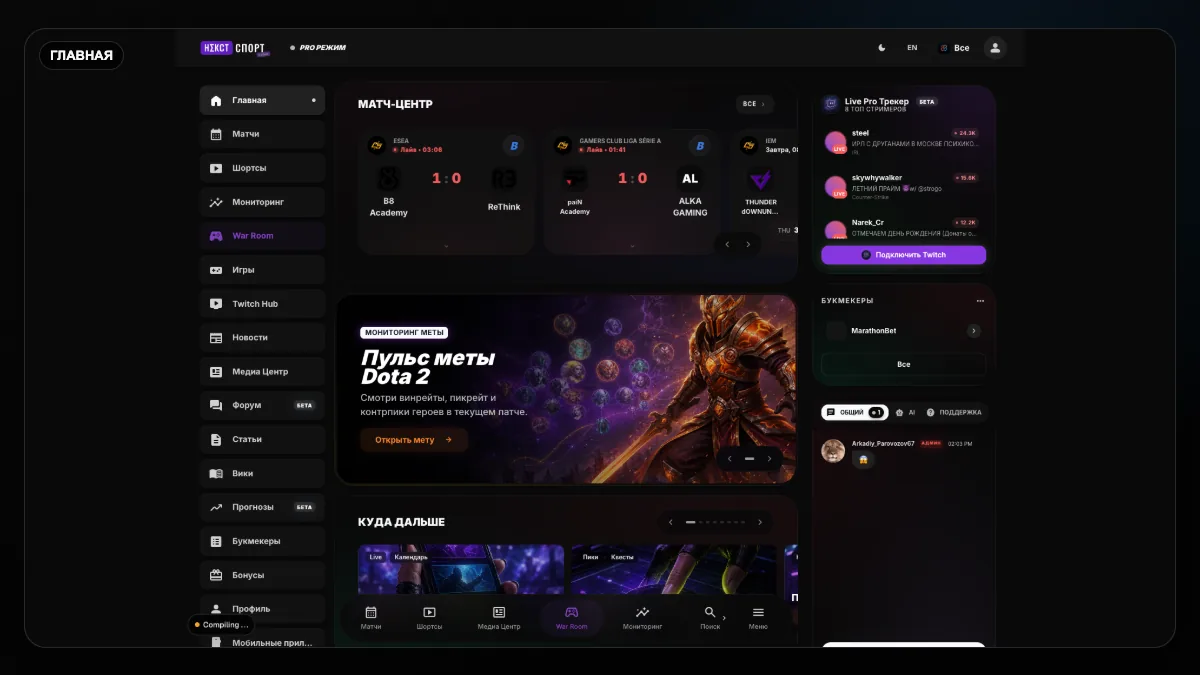The width and height of the screenshot is (1200, 675).
Task: Click Arkadiy_Parovozov67 avatar in chat
Action: [833, 451]
